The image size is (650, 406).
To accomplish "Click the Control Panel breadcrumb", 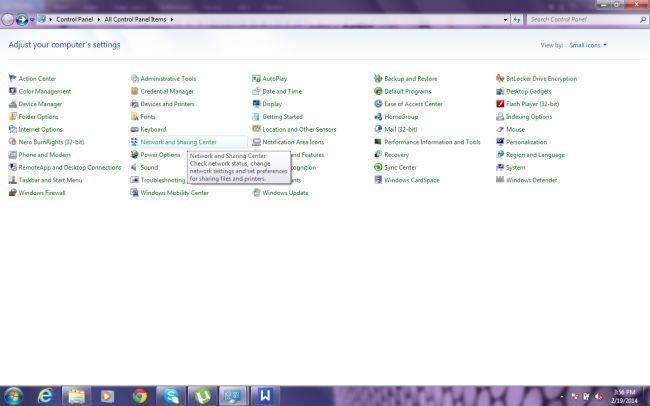I will pos(75,19).
